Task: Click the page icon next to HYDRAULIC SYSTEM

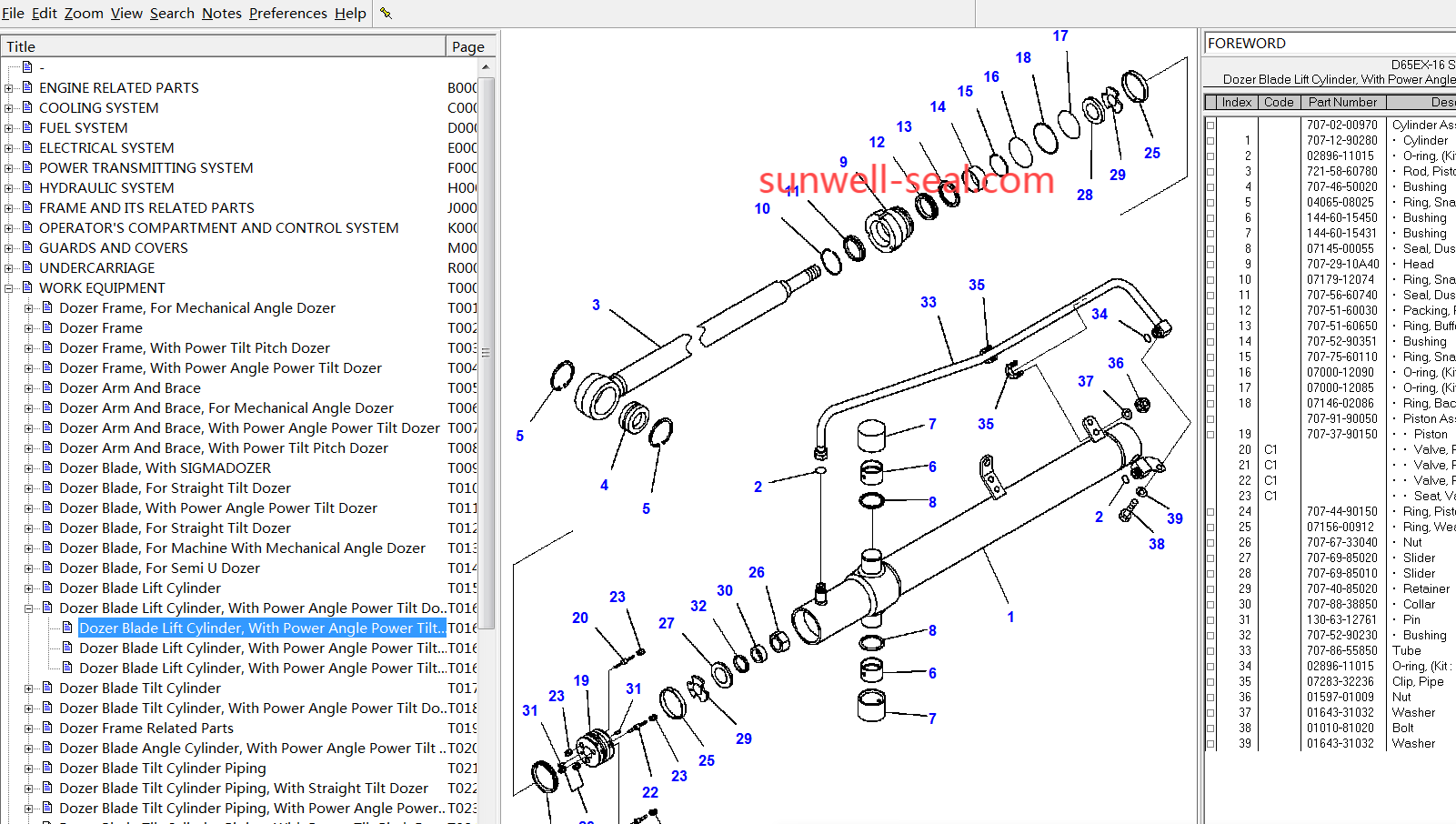Action: (x=27, y=187)
